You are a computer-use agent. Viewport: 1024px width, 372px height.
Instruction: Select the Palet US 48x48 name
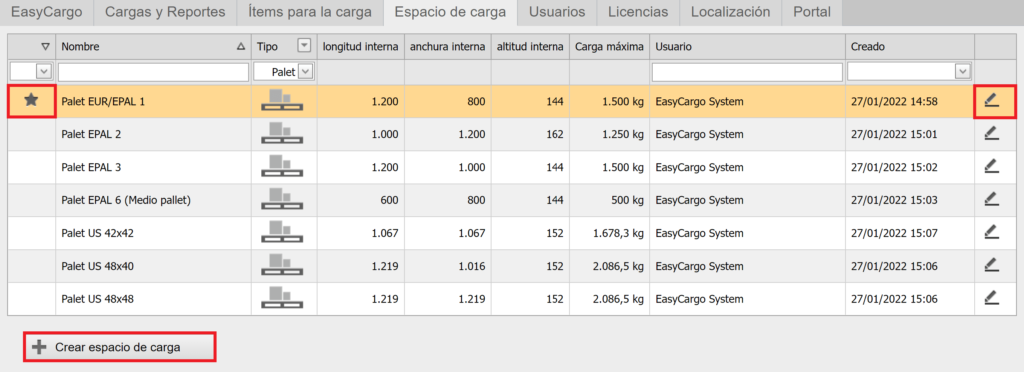tap(98, 299)
